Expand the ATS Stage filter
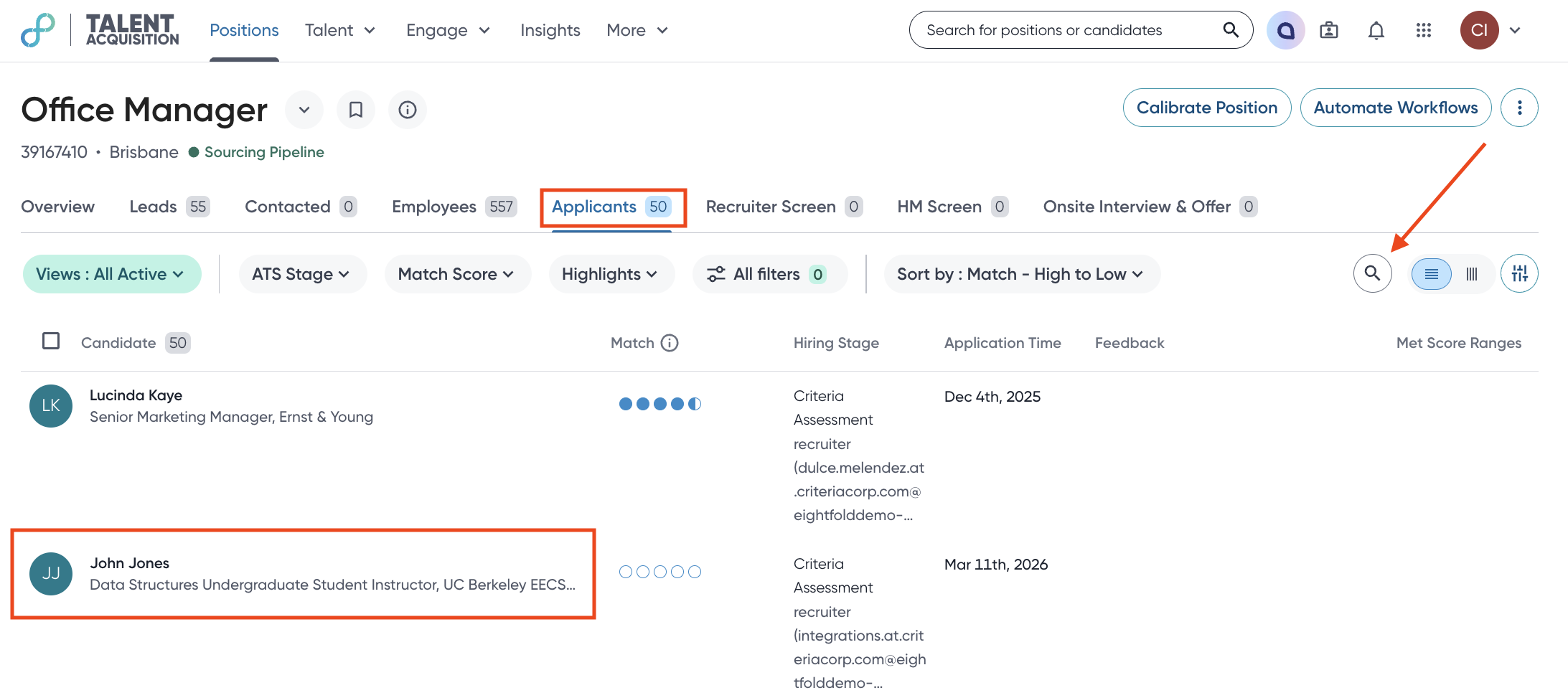Screen dimensions: 1568x698 (x=301, y=274)
